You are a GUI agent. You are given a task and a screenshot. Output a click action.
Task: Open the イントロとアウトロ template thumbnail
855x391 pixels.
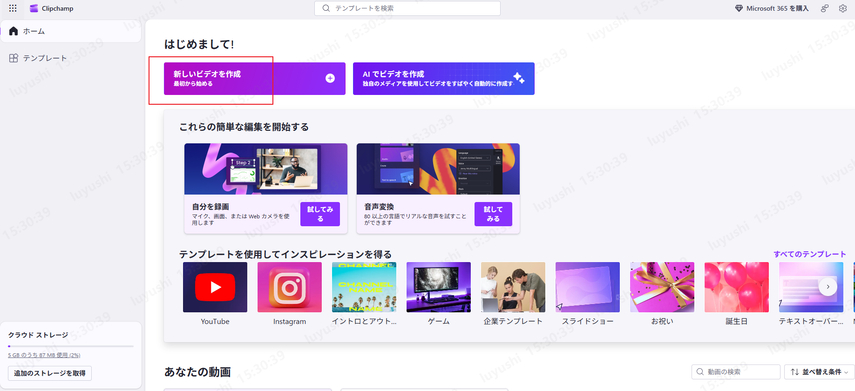pos(364,287)
